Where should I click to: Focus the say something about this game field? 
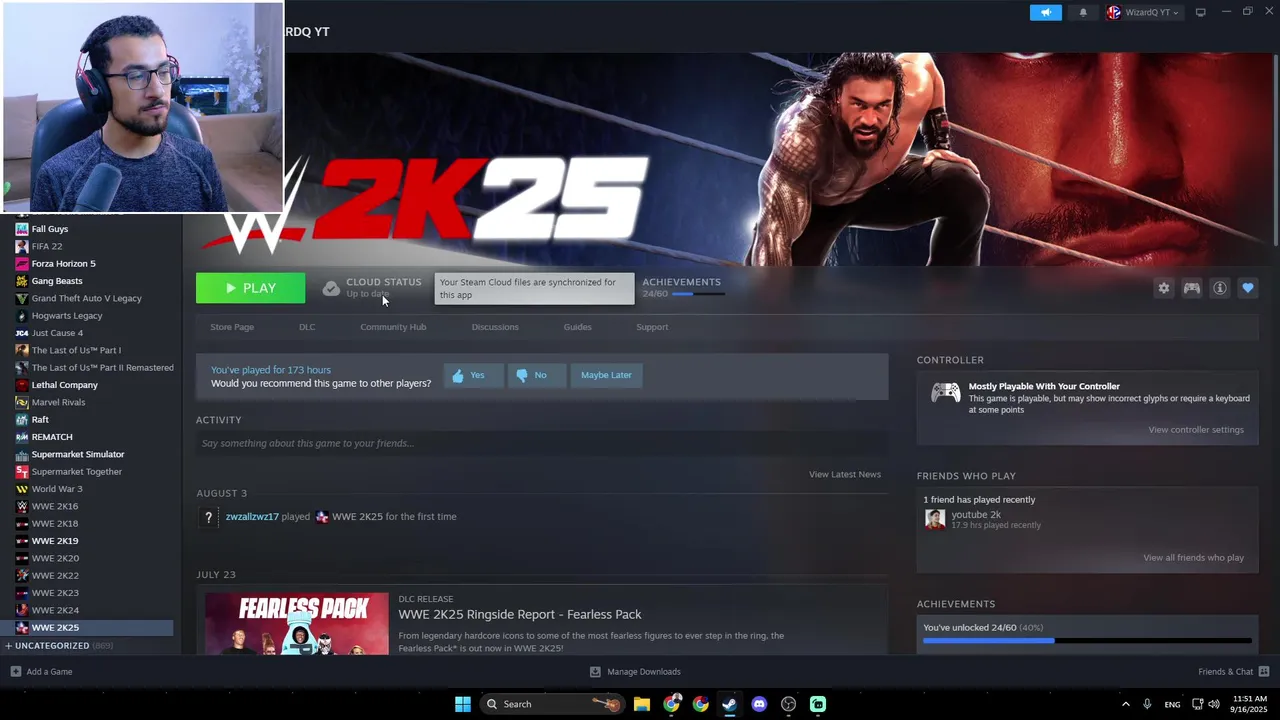pyautogui.click(x=542, y=443)
